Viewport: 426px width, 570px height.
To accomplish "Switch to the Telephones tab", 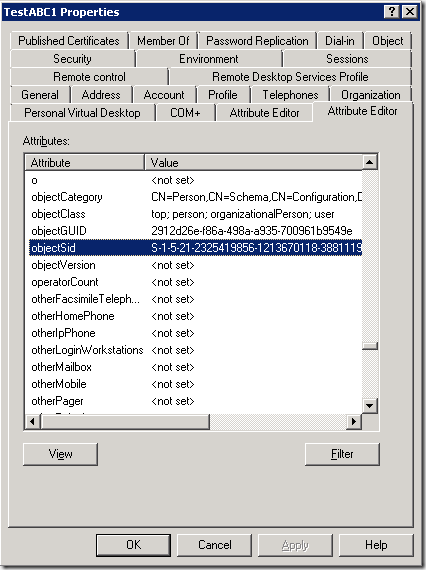I will [290, 95].
